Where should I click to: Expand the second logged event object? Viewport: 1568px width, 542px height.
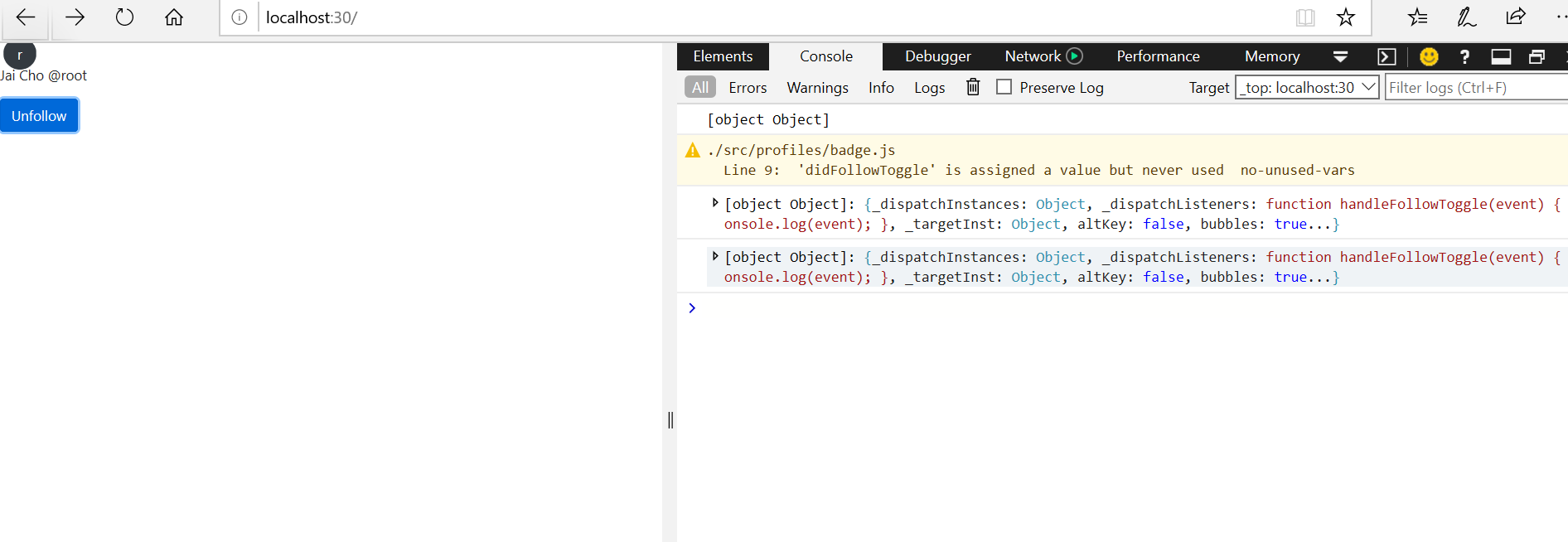pos(715,256)
